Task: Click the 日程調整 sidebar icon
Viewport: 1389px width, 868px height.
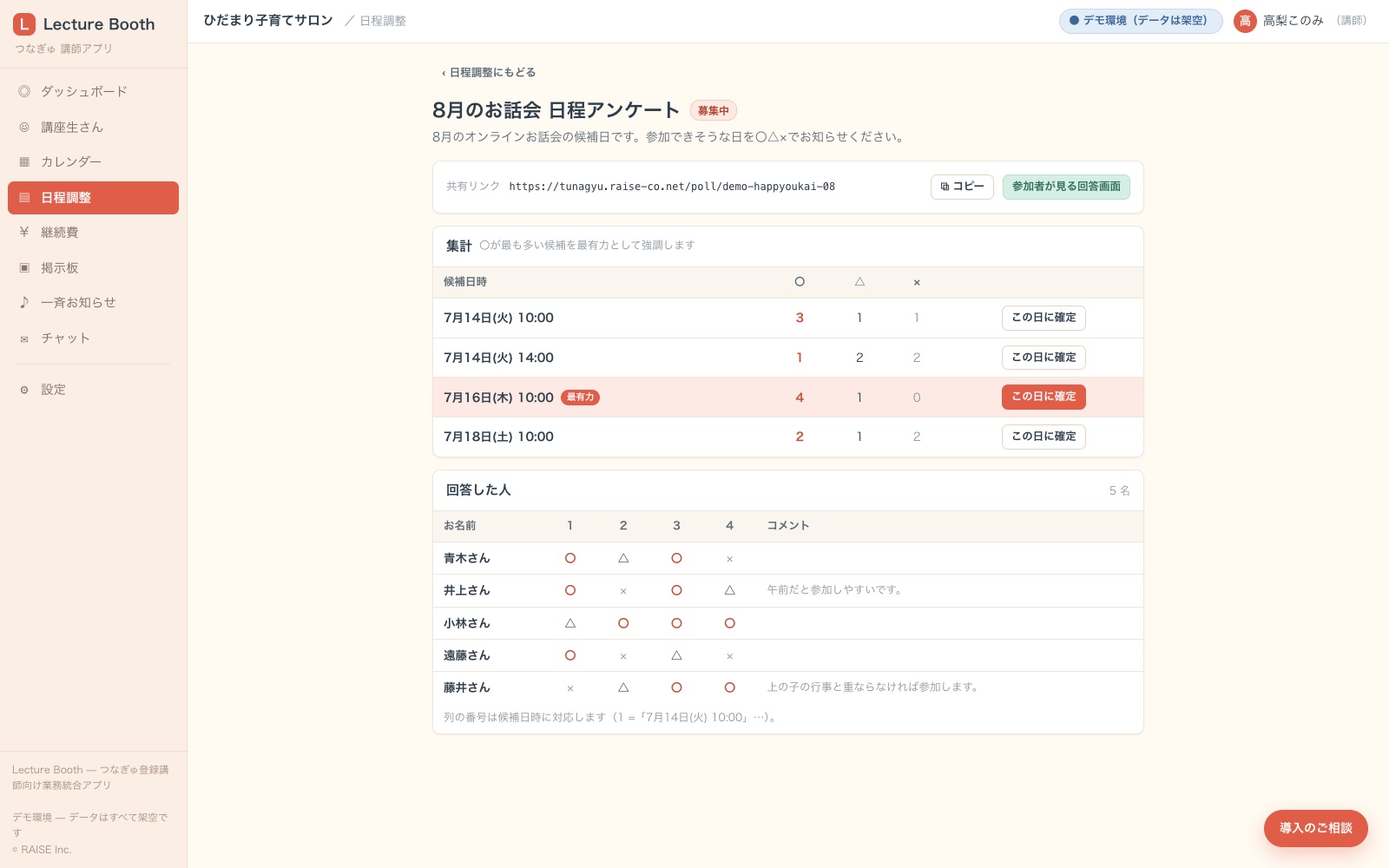Action: point(24,198)
